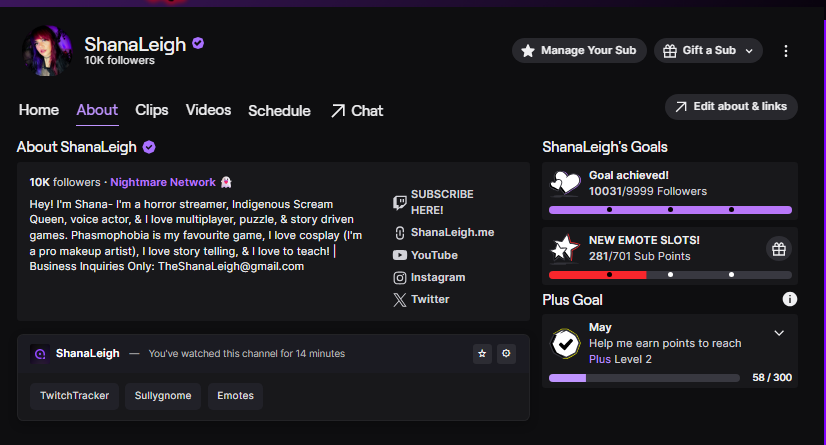The height and width of the screenshot is (445, 826).
Task: Click the star favorite icon in watch panel
Action: click(x=482, y=353)
